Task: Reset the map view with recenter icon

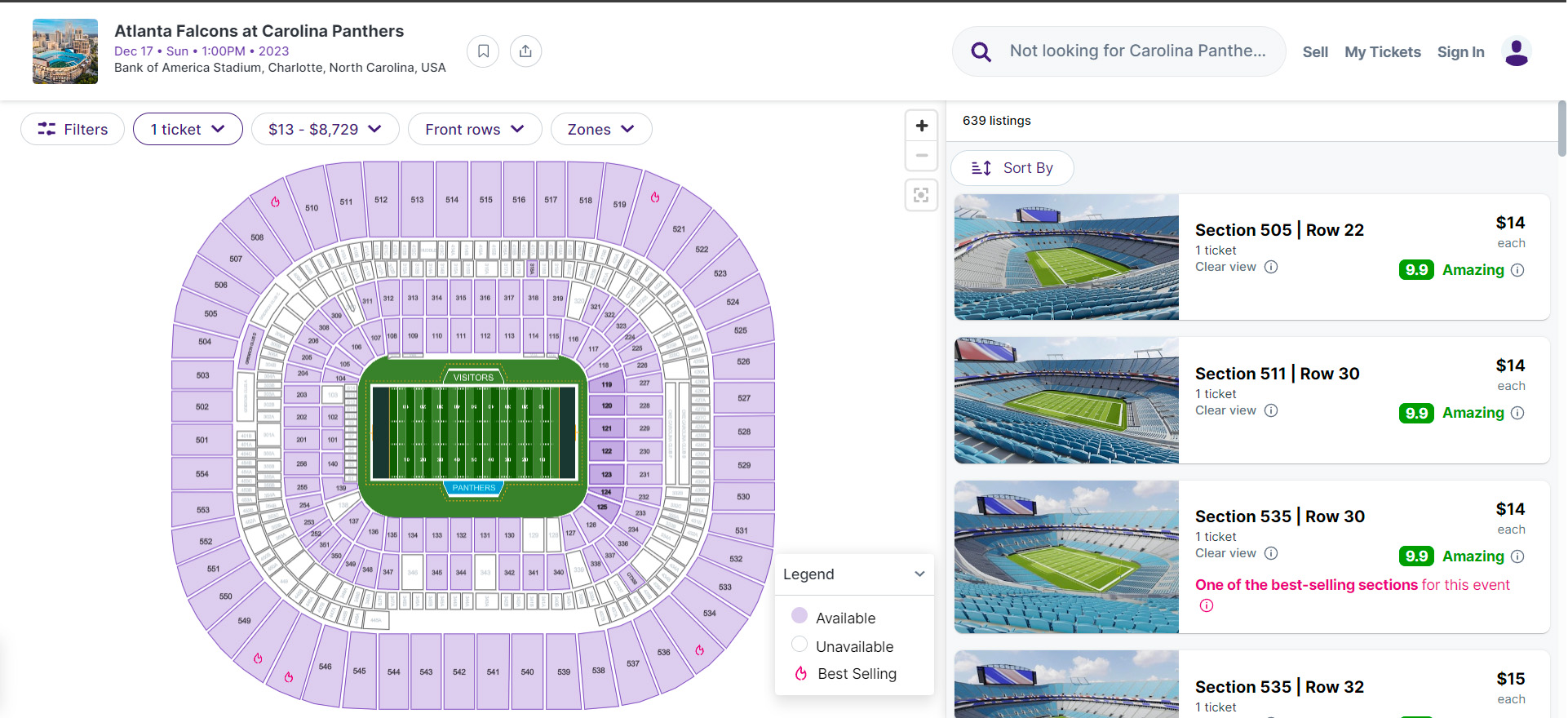Action: point(921,195)
